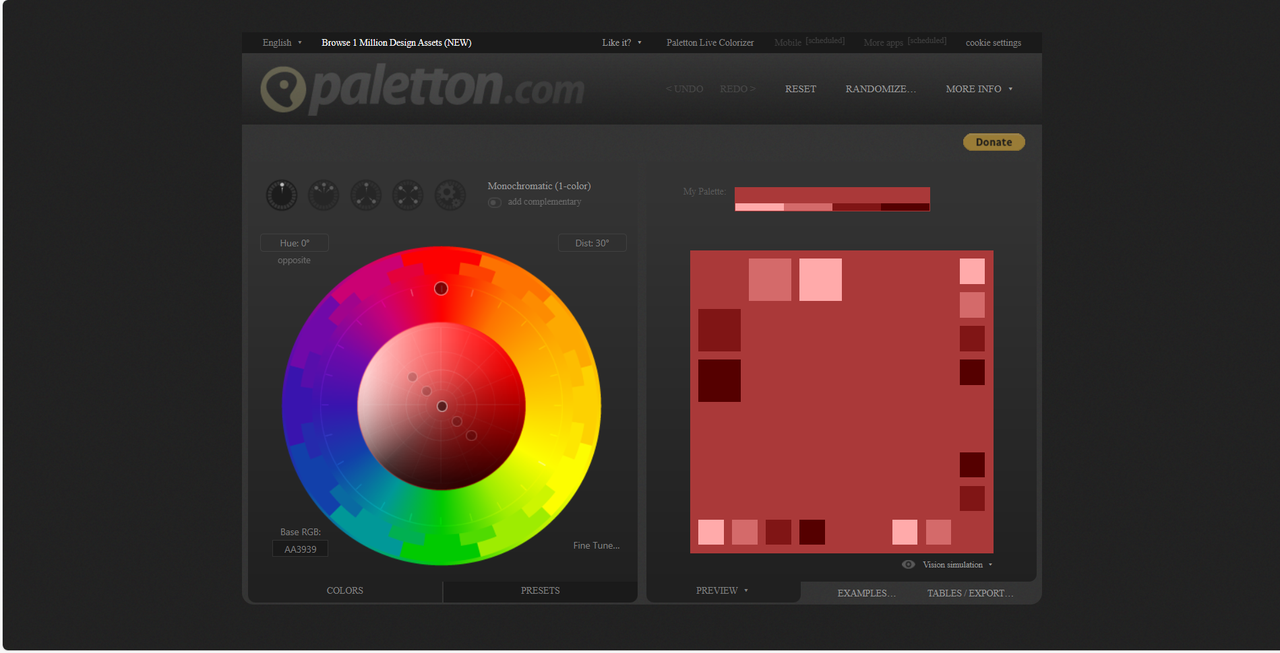Switch to the PRESETS tab
Viewport: 1280px width, 653px height.
(540, 591)
